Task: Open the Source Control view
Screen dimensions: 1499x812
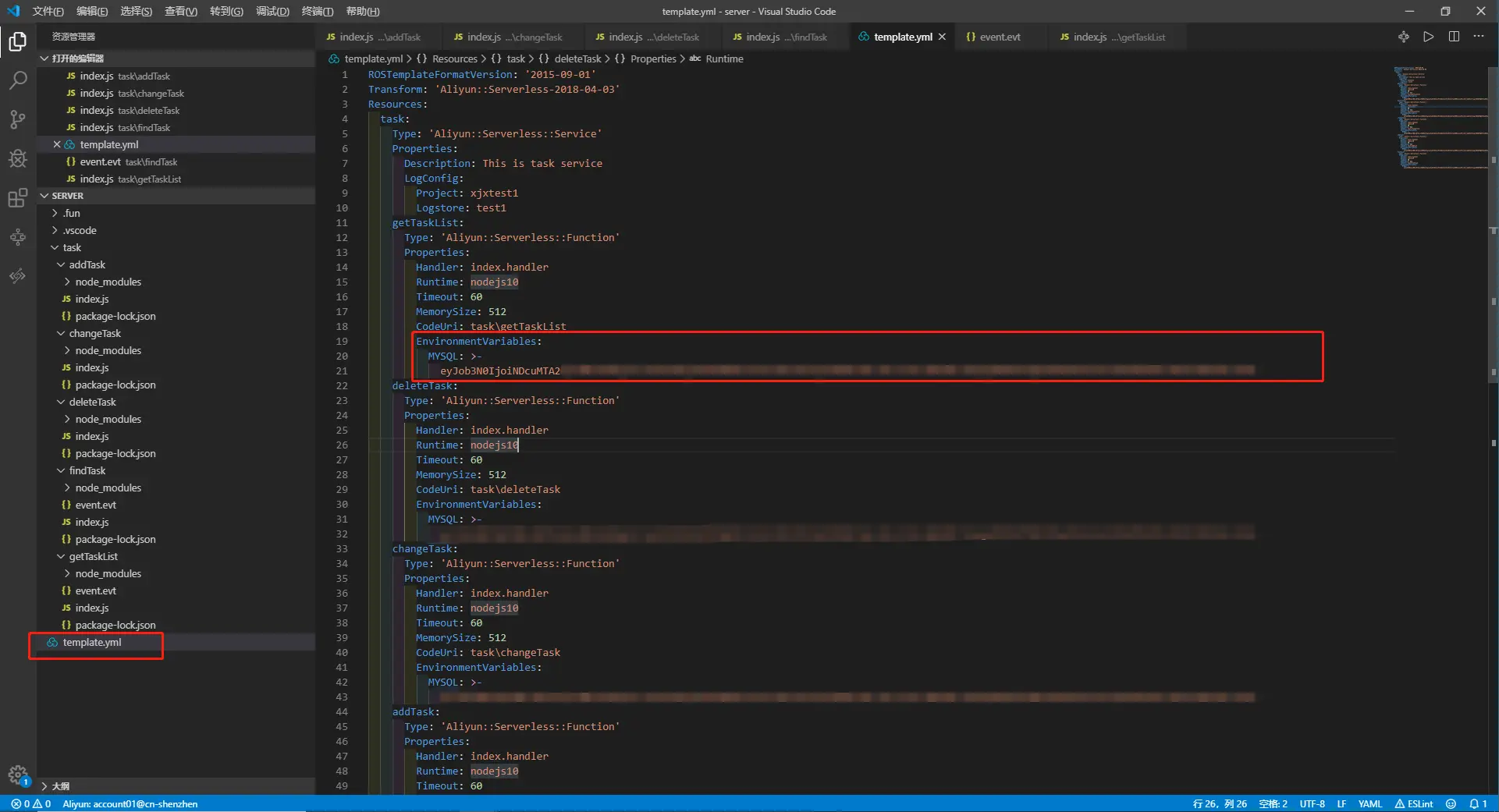Action: click(x=18, y=119)
